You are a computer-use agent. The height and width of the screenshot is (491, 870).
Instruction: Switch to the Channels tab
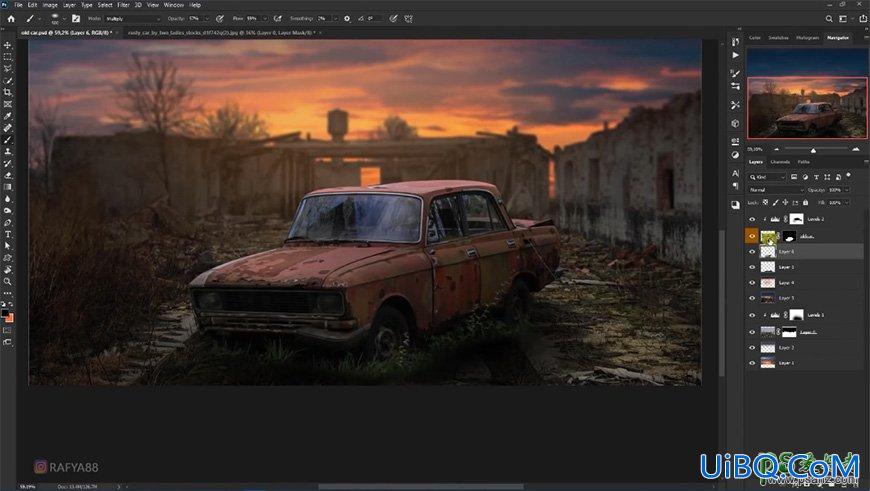780,162
